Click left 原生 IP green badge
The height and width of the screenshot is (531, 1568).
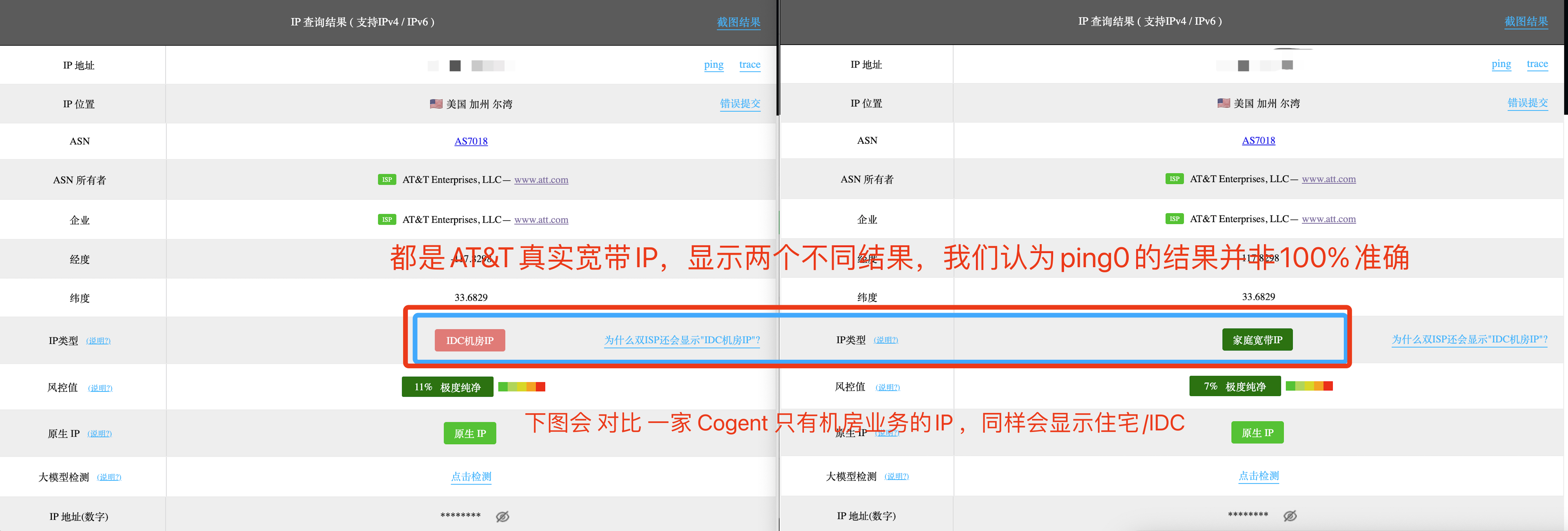click(x=470, y=434)
